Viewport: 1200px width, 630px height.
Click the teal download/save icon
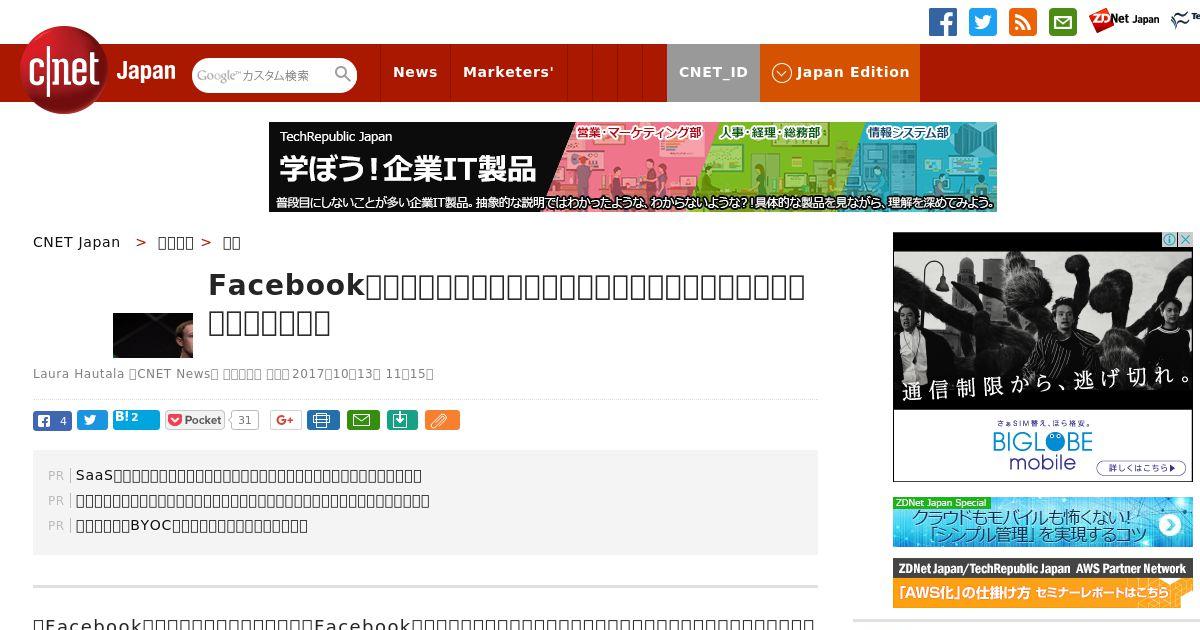(x=401, y=420)
